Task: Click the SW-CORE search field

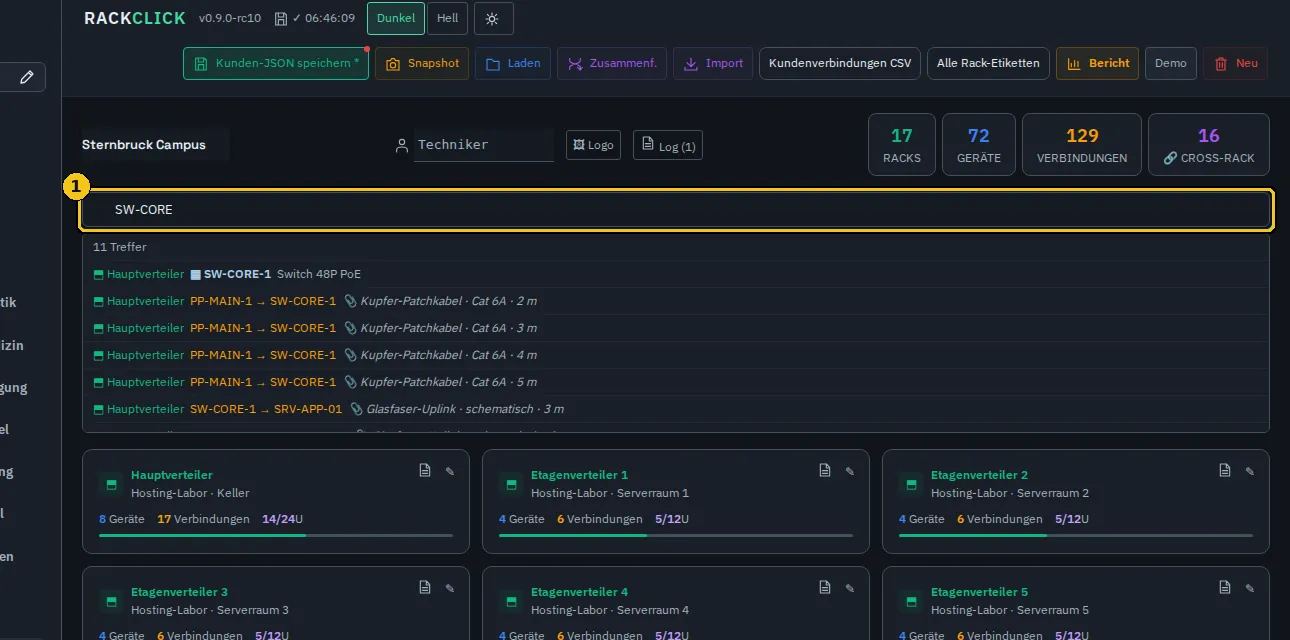Action: click(x=676, y=210)
